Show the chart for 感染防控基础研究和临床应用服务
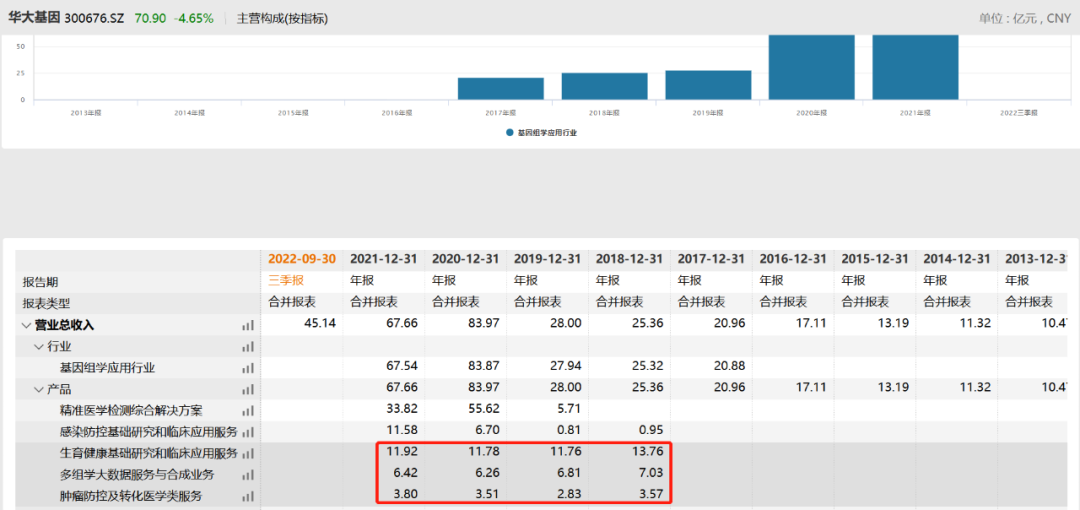 (x=248, y=433)
